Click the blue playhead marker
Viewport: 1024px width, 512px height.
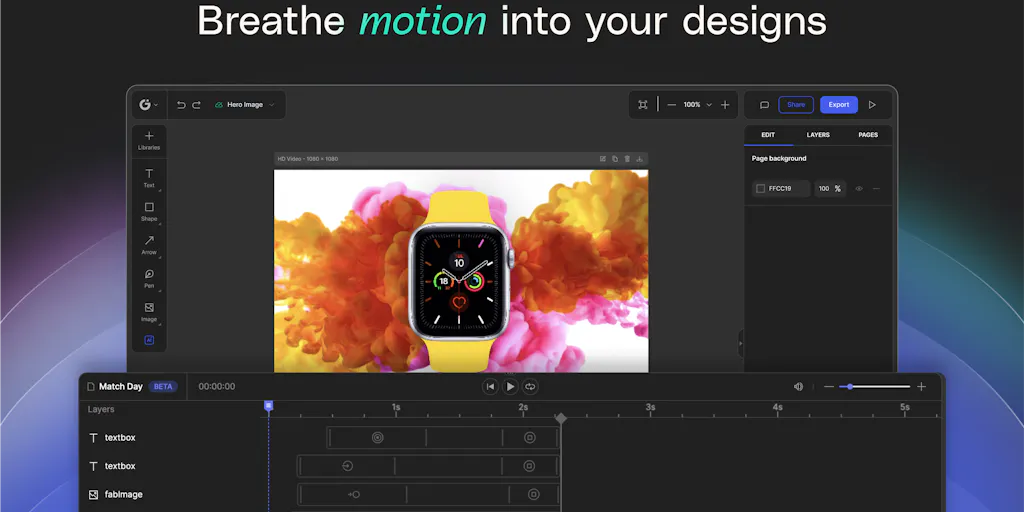(x=268, y=406)
